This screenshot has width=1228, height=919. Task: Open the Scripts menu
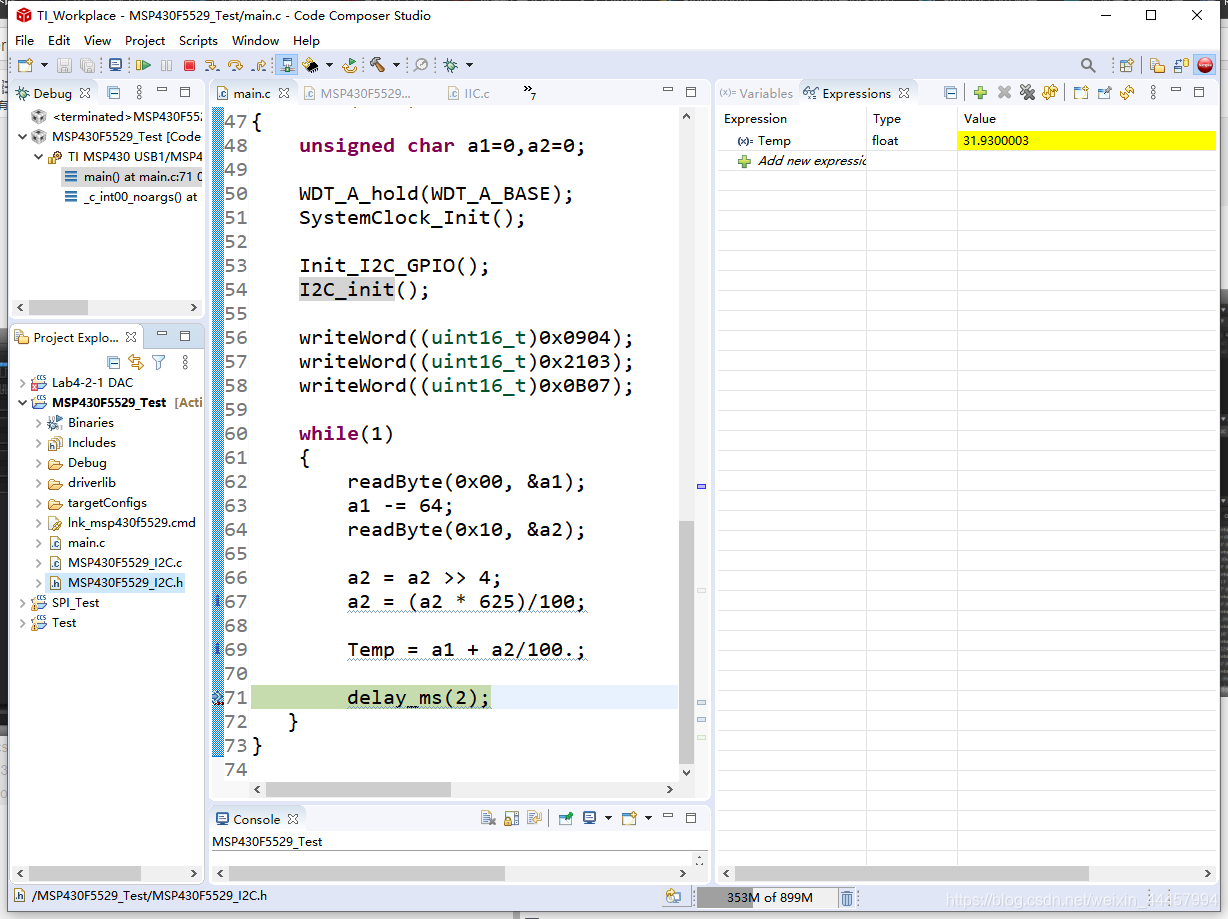point(198,40)
